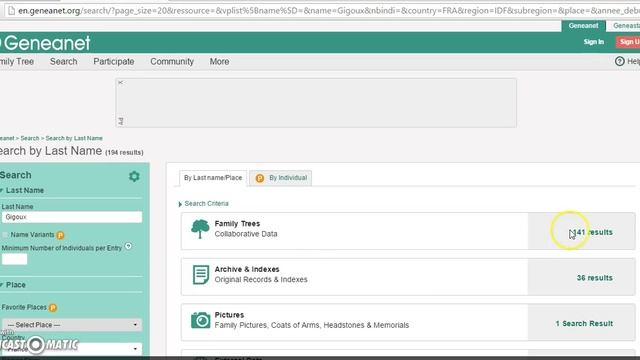Image resolution: width=640 pixels, height=360 pixels.
Task: Close the advertisement banner
Action: [120, 82]
